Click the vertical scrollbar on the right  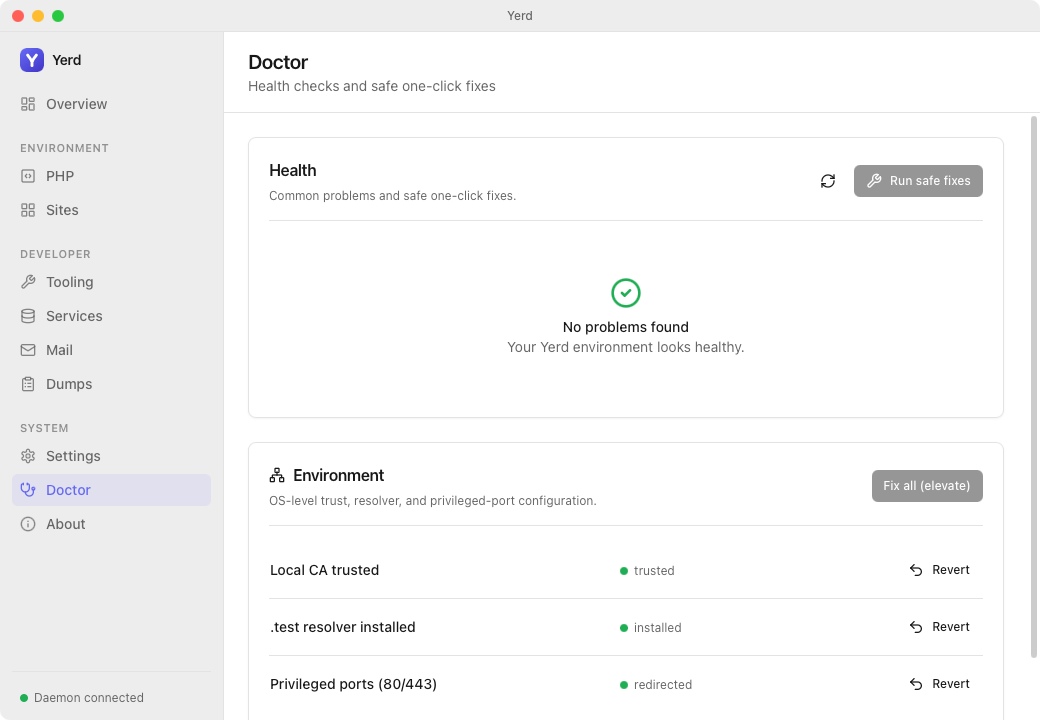tap(1033, 387)
